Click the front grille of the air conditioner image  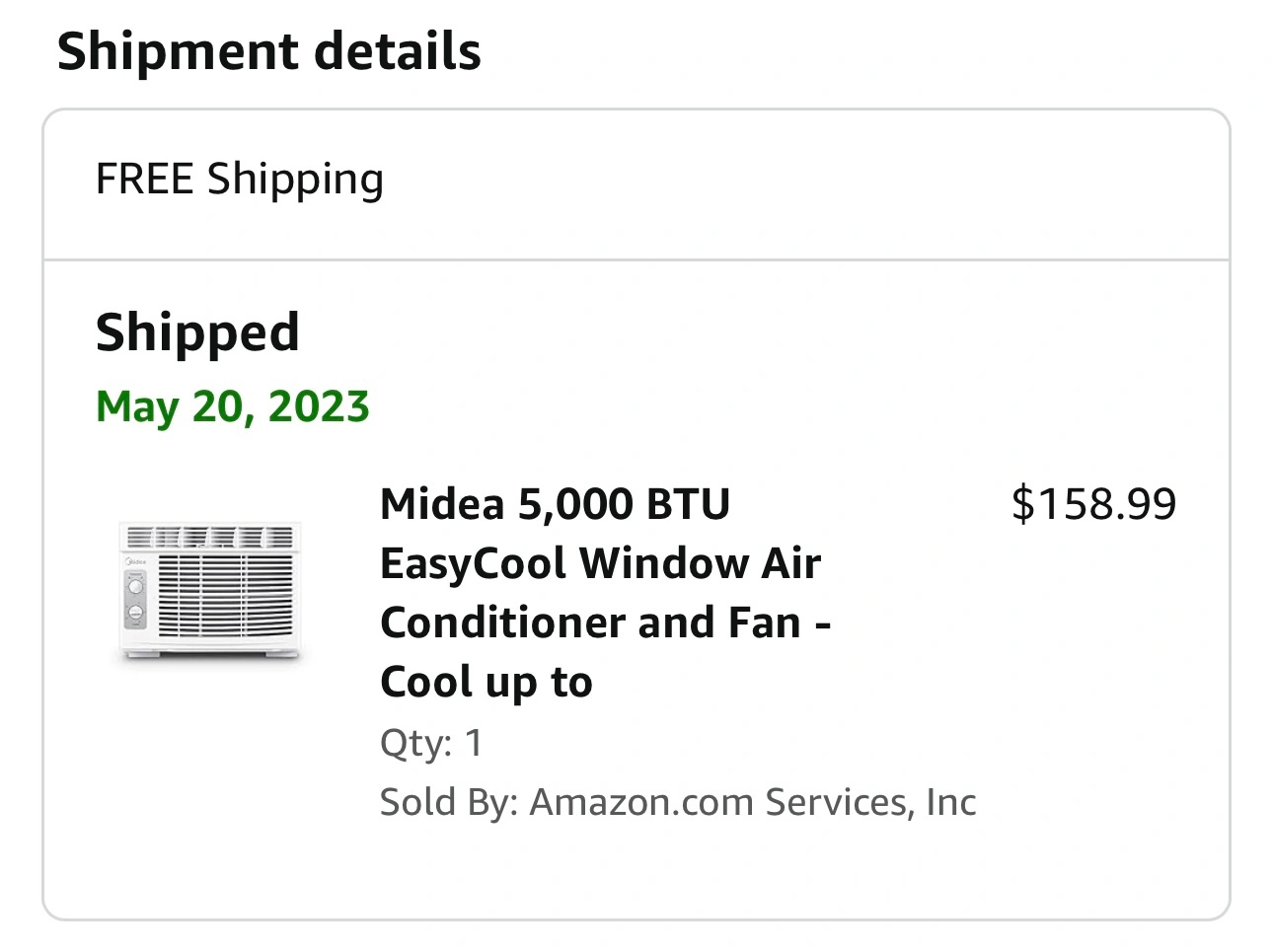pyautogui.click(x=225, y=596)
